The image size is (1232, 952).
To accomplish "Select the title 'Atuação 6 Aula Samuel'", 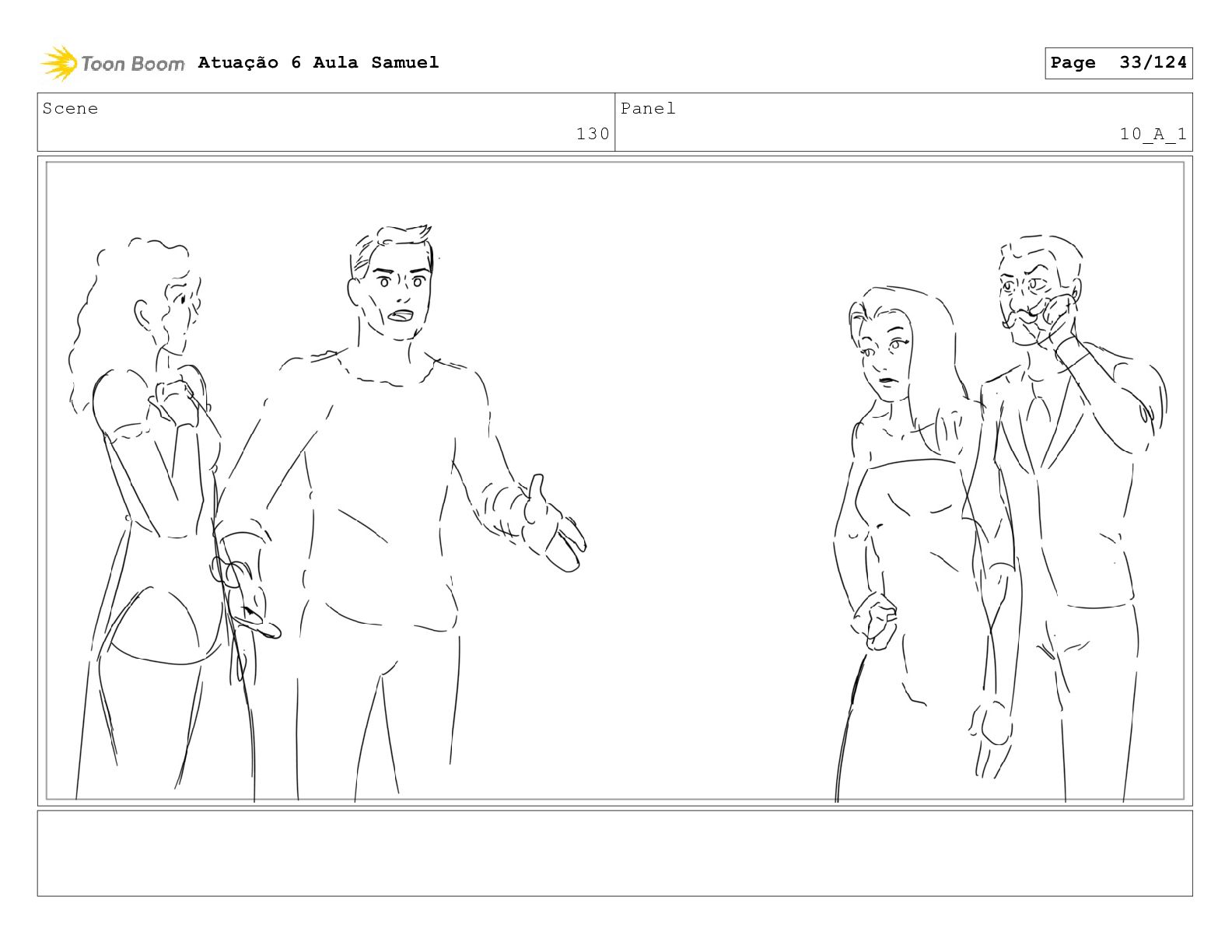I will pyautogui.click(x=318, y=62).
